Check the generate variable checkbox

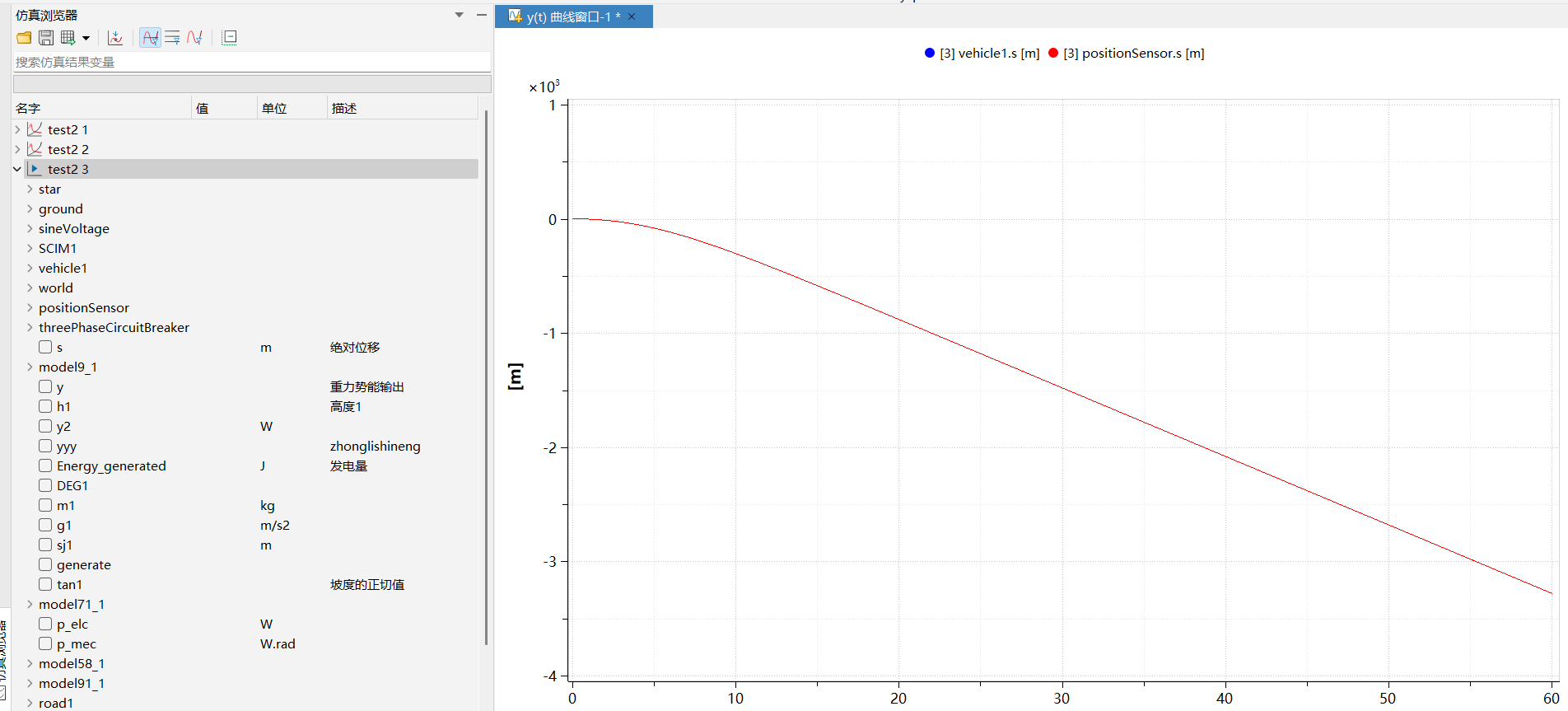[45, 564]
